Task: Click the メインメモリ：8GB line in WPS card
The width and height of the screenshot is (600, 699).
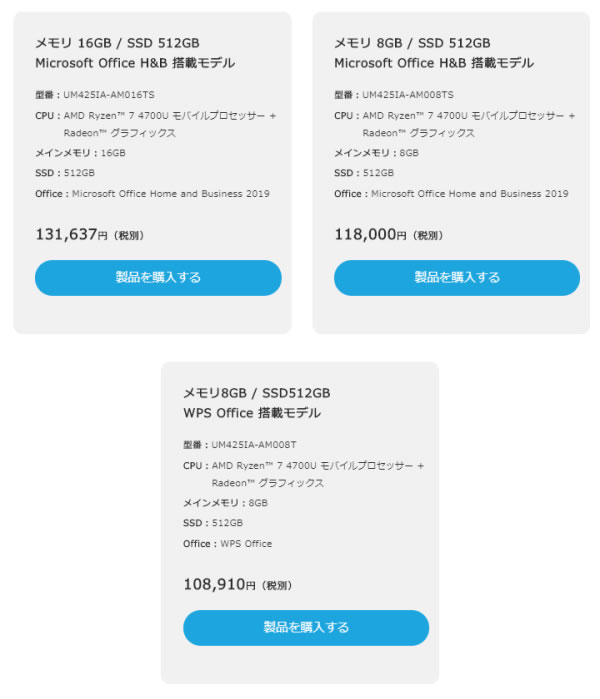Action: (225, 503)
